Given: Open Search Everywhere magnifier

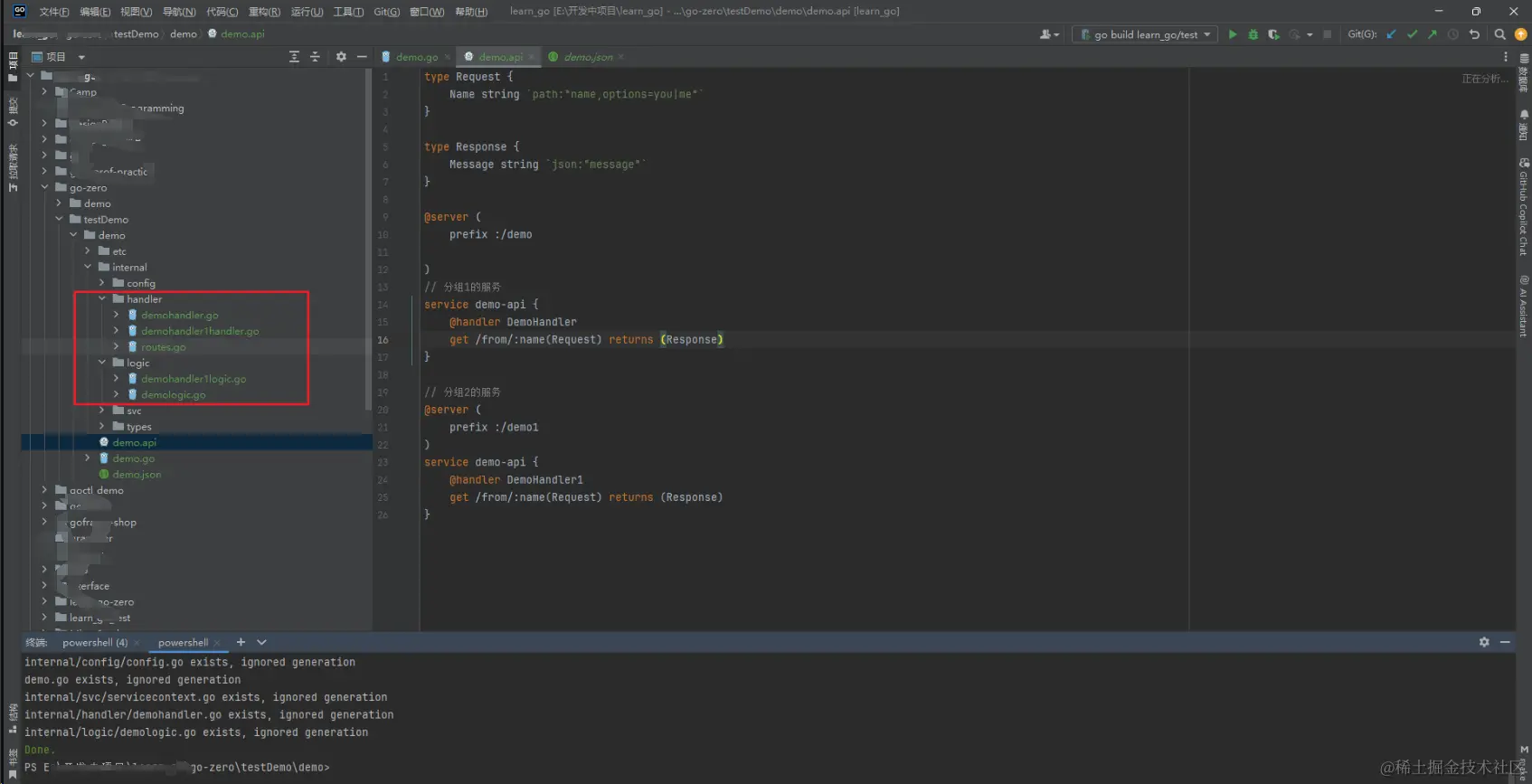Looking at the screenshot, I should pyautogui.click(x=1499, y=34).
